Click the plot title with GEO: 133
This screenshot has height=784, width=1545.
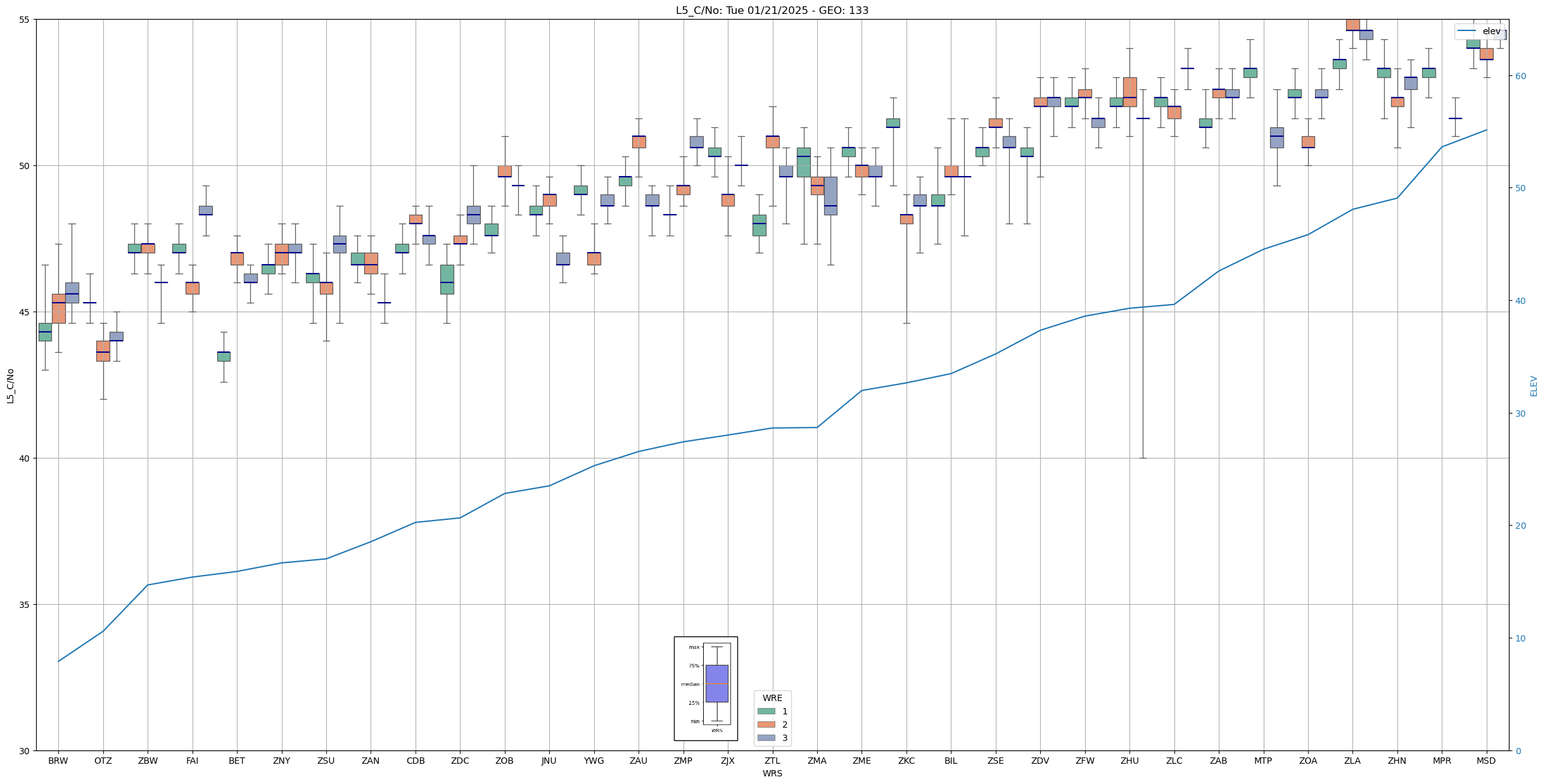click(772, 10)
